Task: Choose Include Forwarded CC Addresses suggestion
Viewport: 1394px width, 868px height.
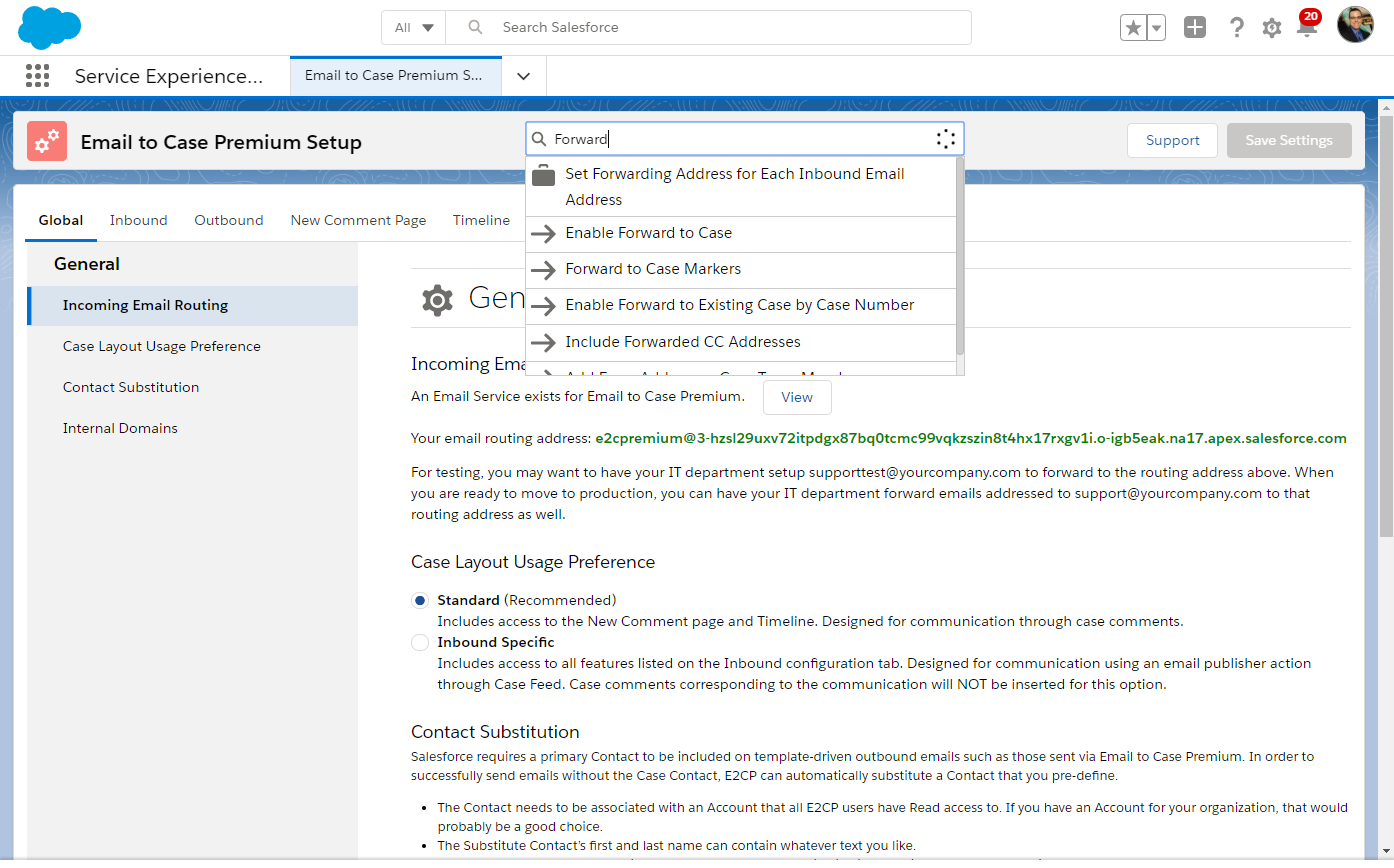Action: [741, 342]
